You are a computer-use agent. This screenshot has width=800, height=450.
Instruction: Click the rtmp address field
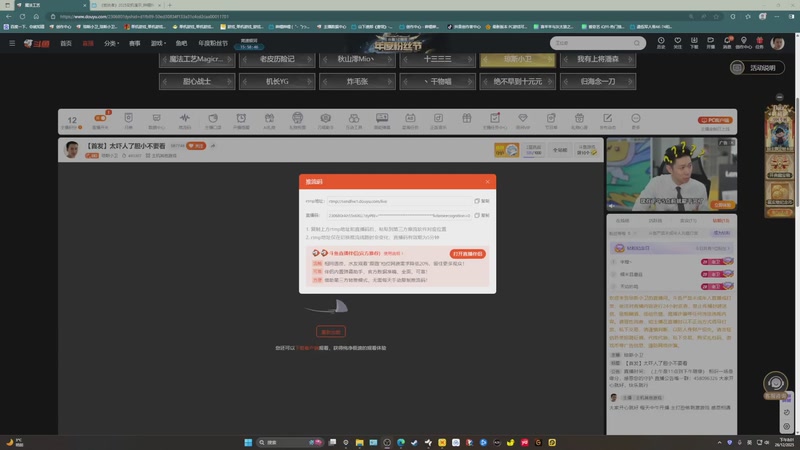click(x=399, y=201)
